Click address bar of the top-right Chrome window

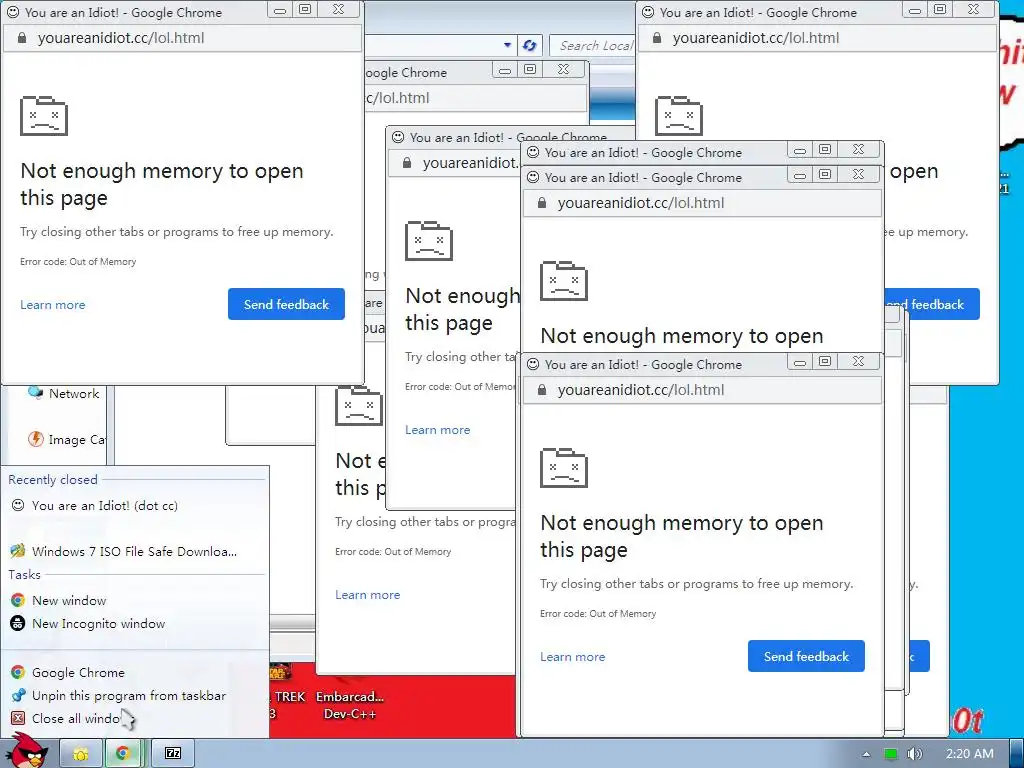coord(816,38)
